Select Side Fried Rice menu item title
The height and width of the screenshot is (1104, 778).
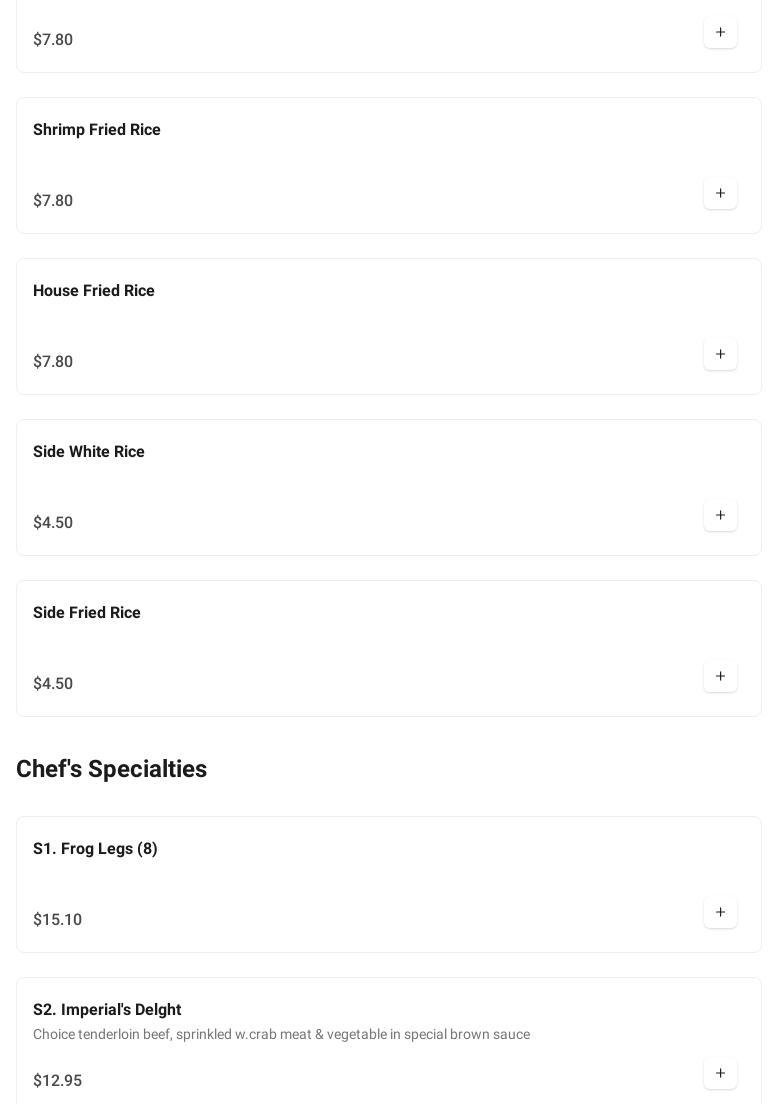click(x=87, y=613)
